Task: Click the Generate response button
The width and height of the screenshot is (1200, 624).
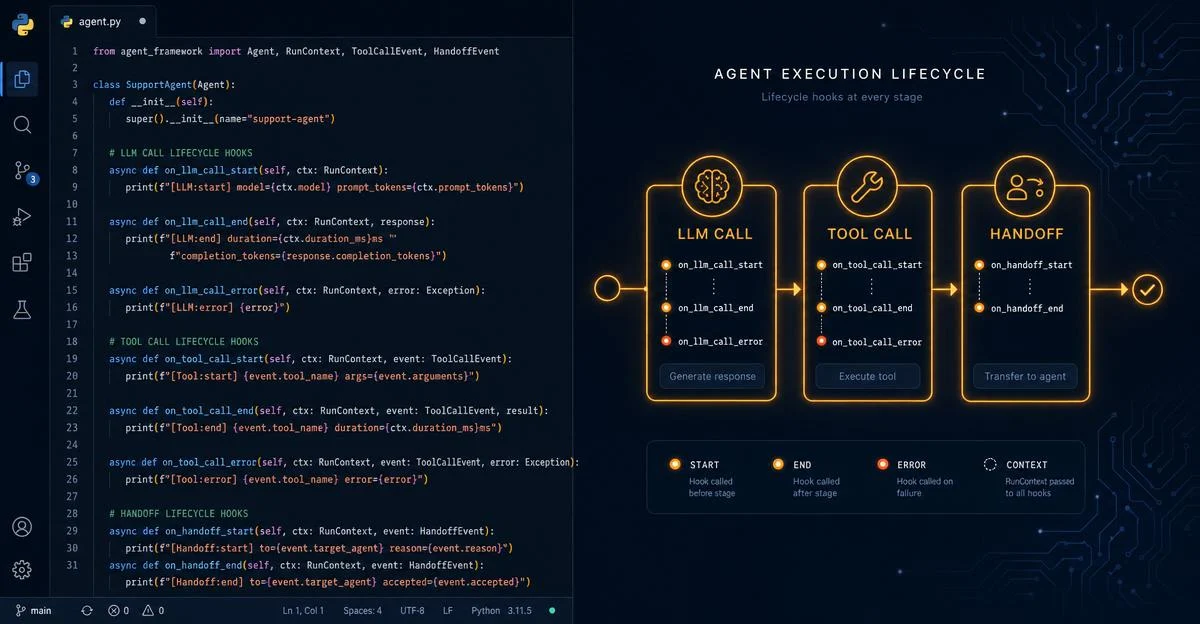Action: pos(712,376)
